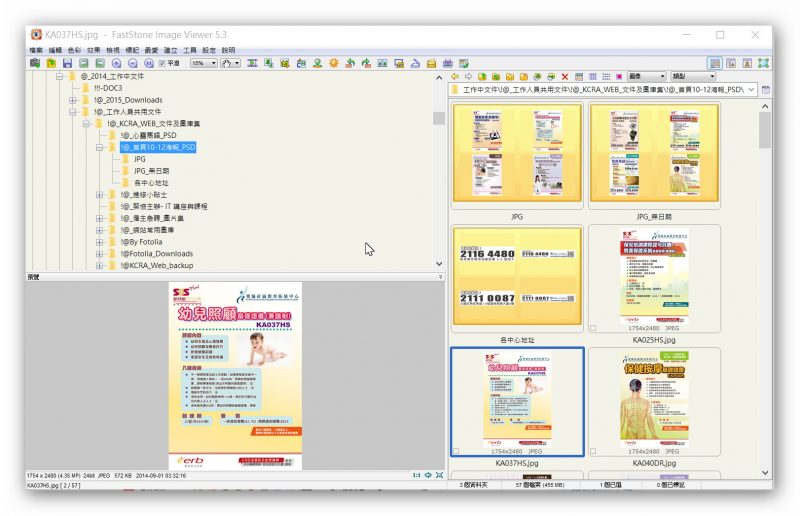This screenshot has width=800, height=516.
Task: Click the printer icon in toolbar
Action: click(447, 63)
